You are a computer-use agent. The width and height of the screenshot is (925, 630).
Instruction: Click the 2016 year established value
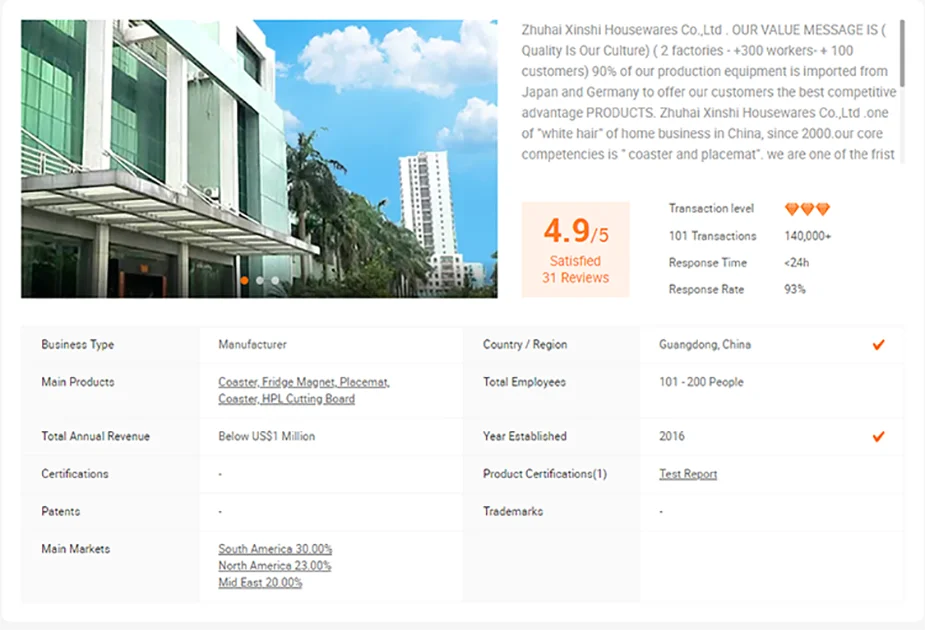click(x=672, y=437)
